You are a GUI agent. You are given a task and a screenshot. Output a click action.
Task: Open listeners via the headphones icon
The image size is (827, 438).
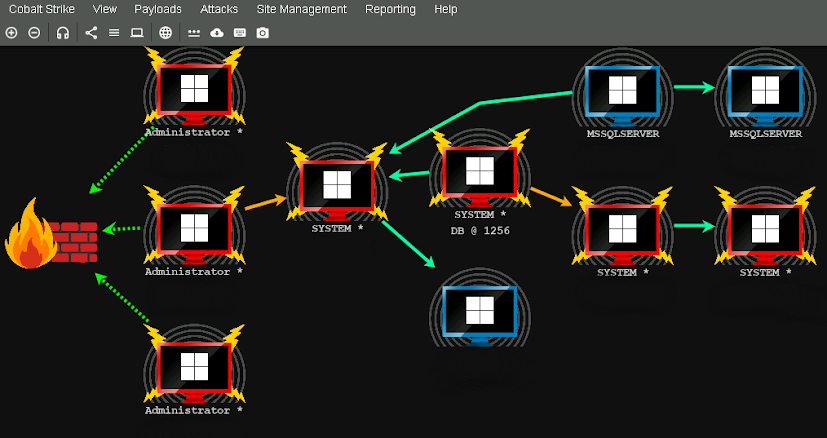coord(63,32)
